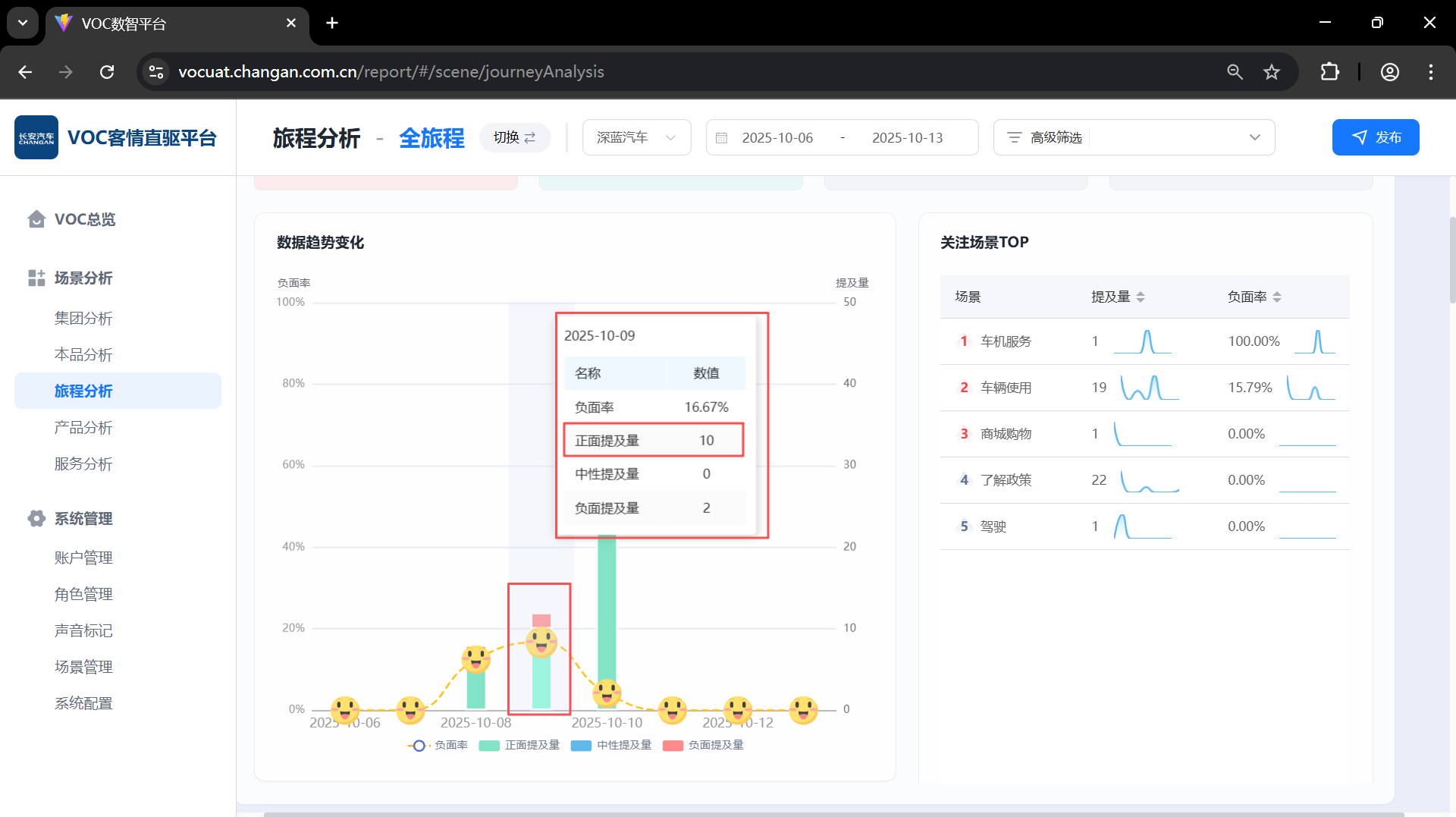The image size is (1456, 817).
Task: Open the 深蓝汽车 brand dropdown
Action: 636,137
